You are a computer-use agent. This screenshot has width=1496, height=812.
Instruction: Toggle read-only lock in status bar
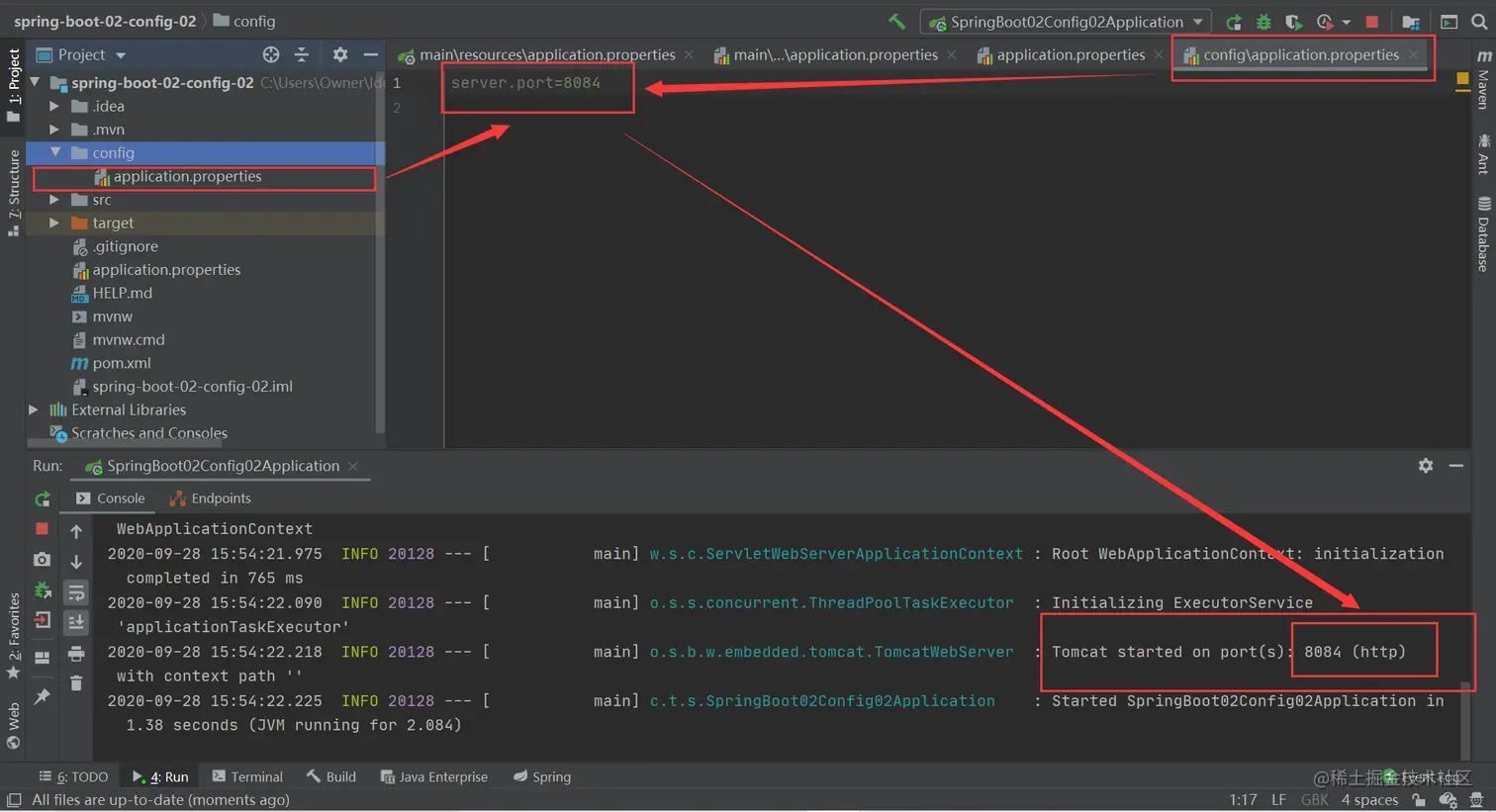[1419, 799]
